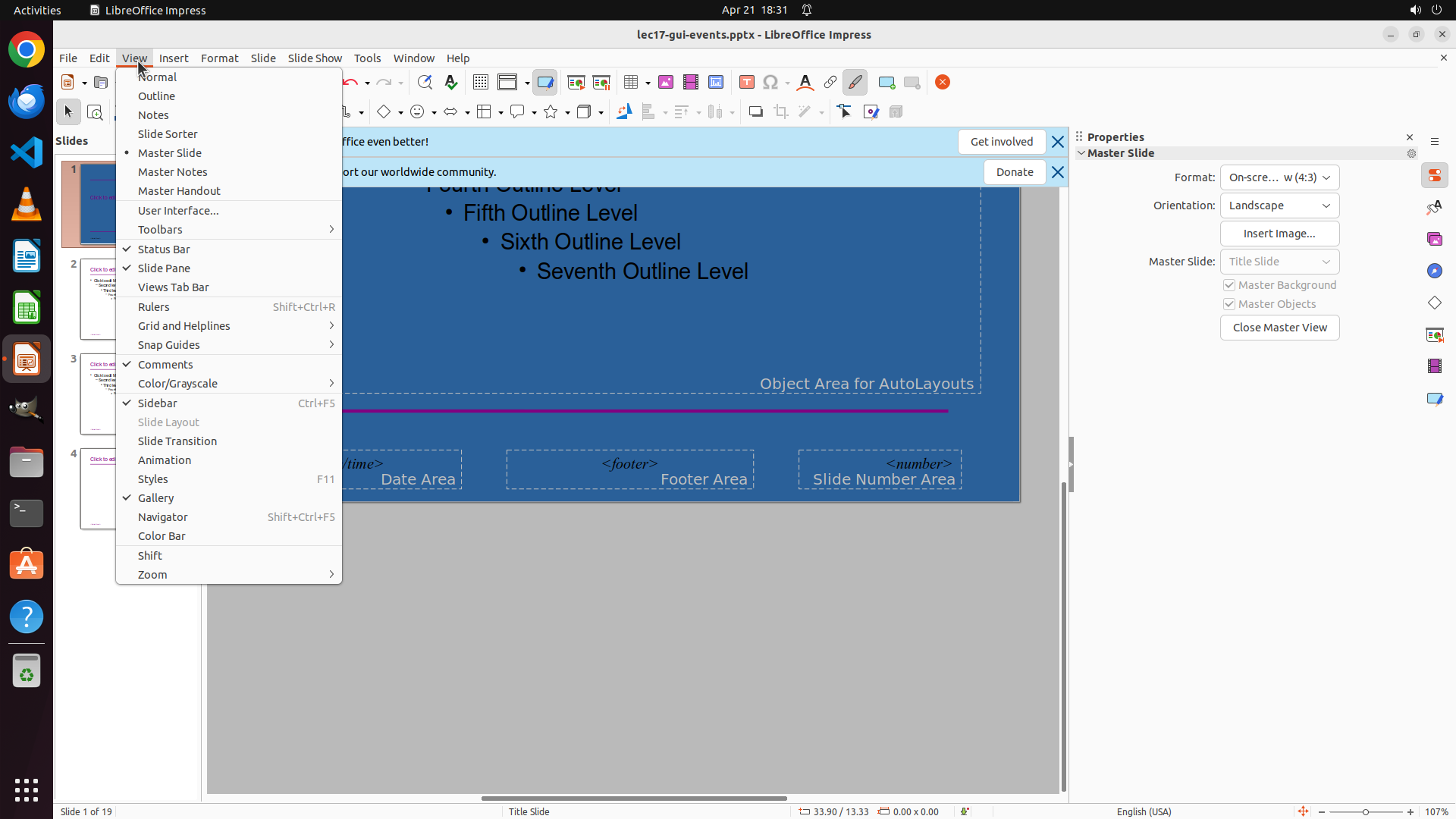Open the Gallery deck in sidebar

click(x=1435, y=240)
